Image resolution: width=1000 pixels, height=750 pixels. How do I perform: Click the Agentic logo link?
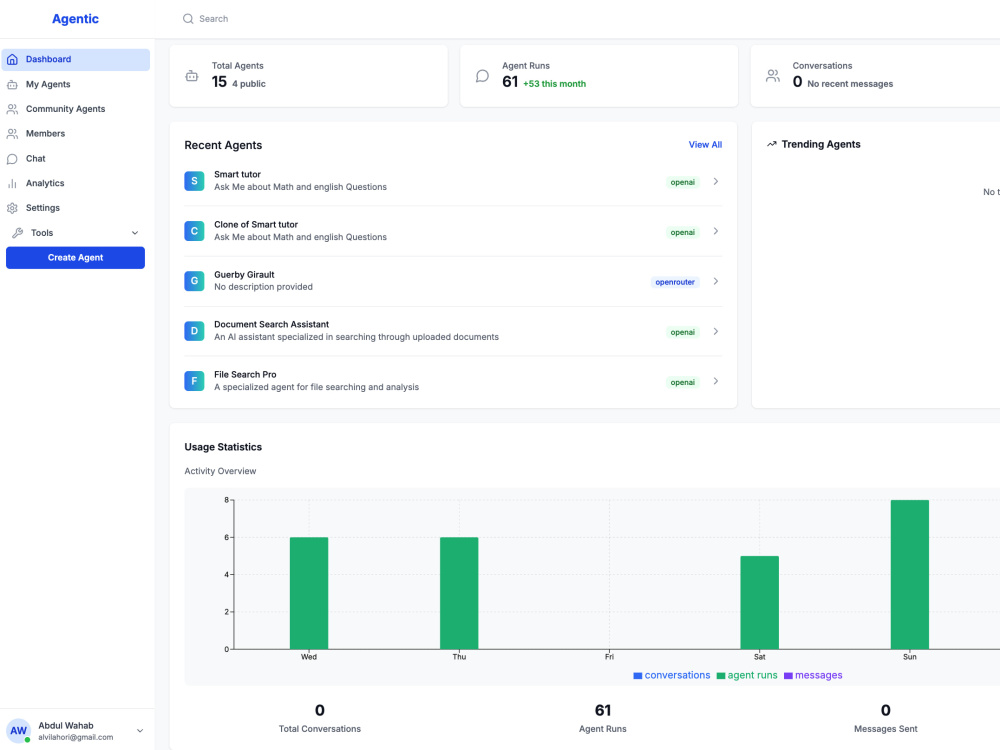pos(75,19)
